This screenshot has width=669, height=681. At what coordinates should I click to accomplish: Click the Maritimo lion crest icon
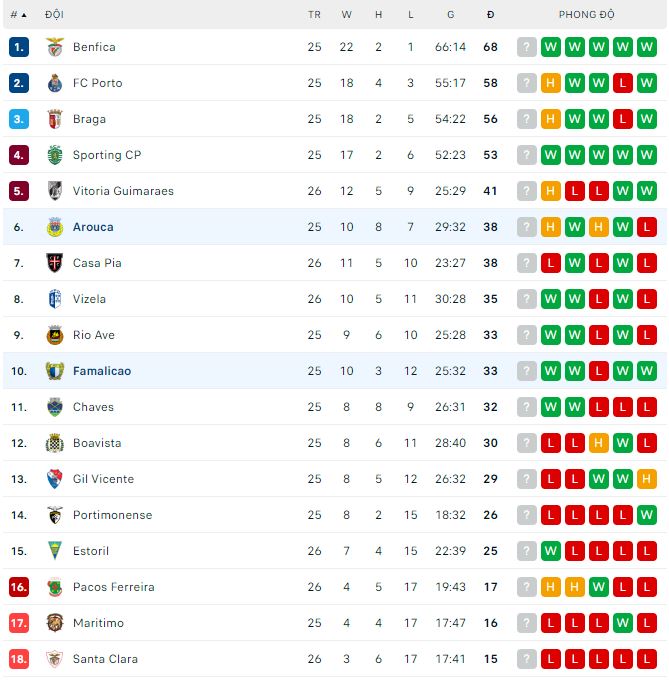pyautogui.click(x=55, y=623)
